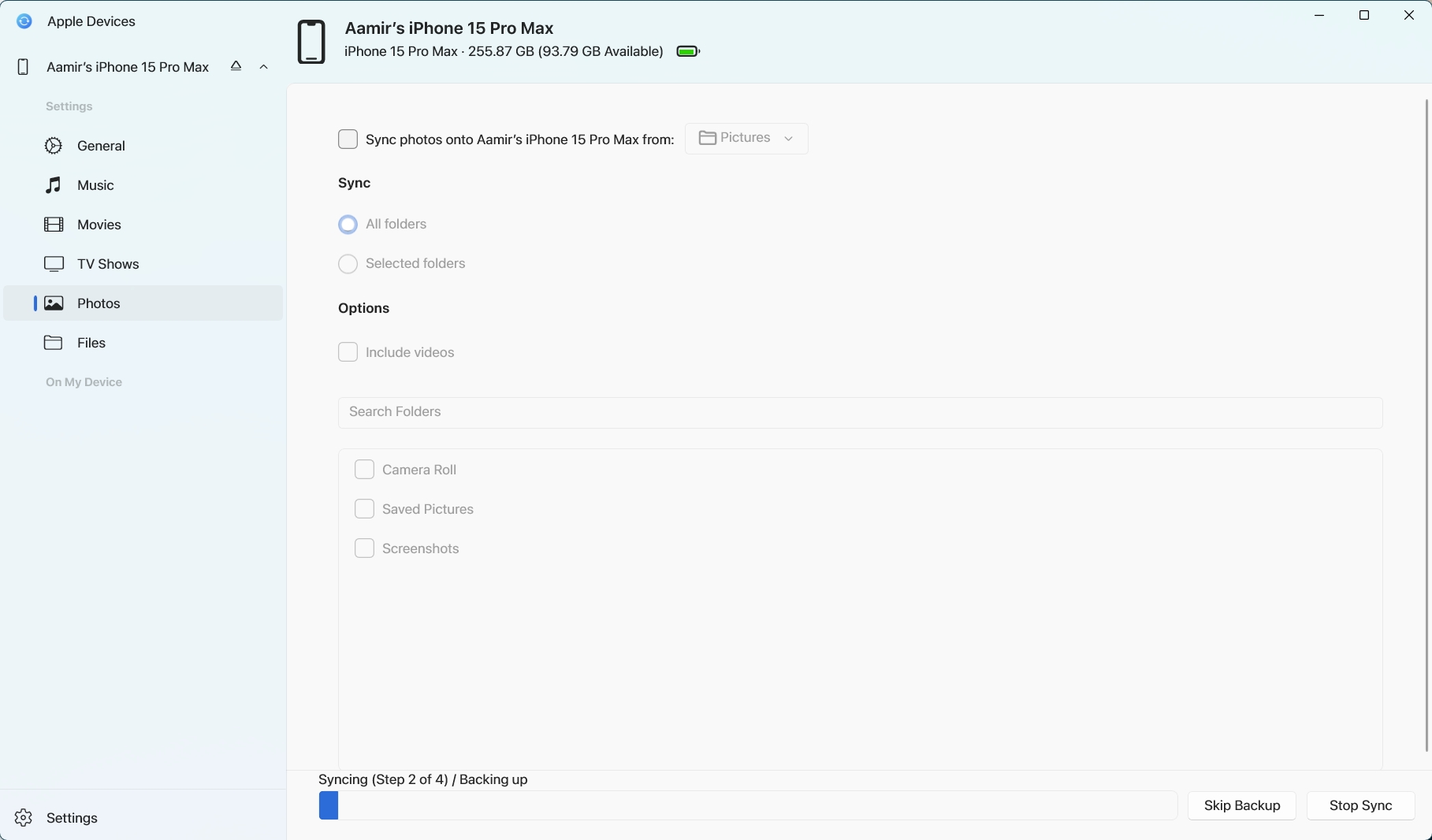
Task: Click the 'Camera Roll' folder label
Action: coord(419,470)
